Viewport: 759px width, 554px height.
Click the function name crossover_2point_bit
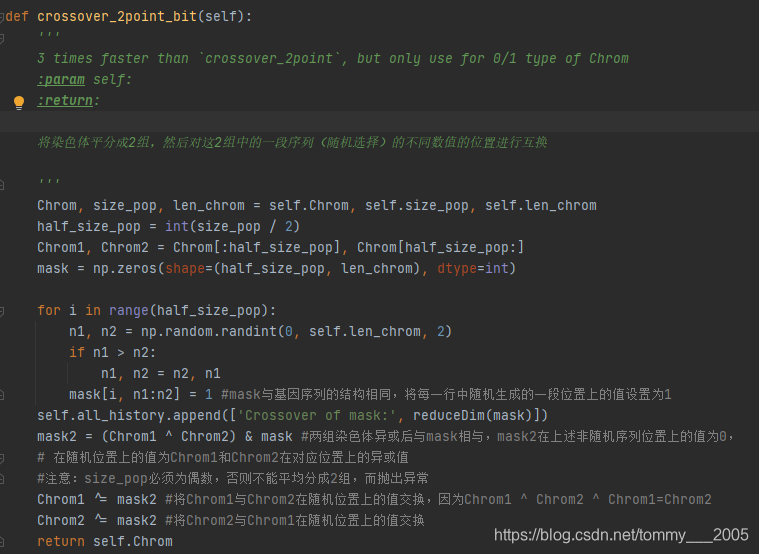(117, 16)
